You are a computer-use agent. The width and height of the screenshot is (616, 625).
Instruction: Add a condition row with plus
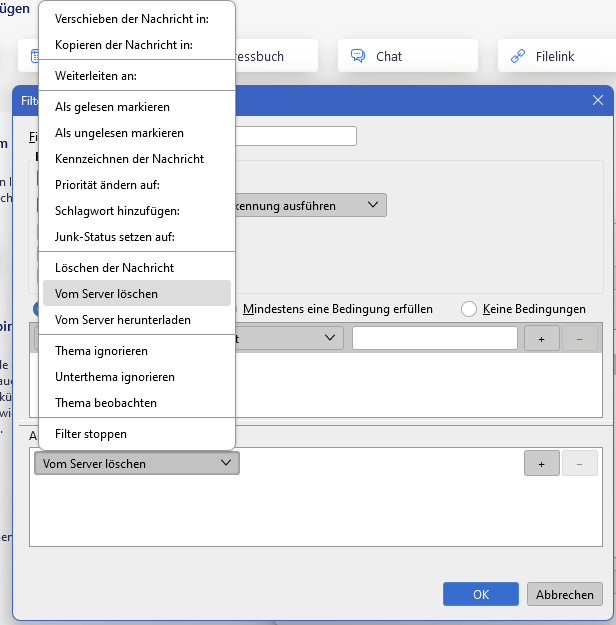541,338
